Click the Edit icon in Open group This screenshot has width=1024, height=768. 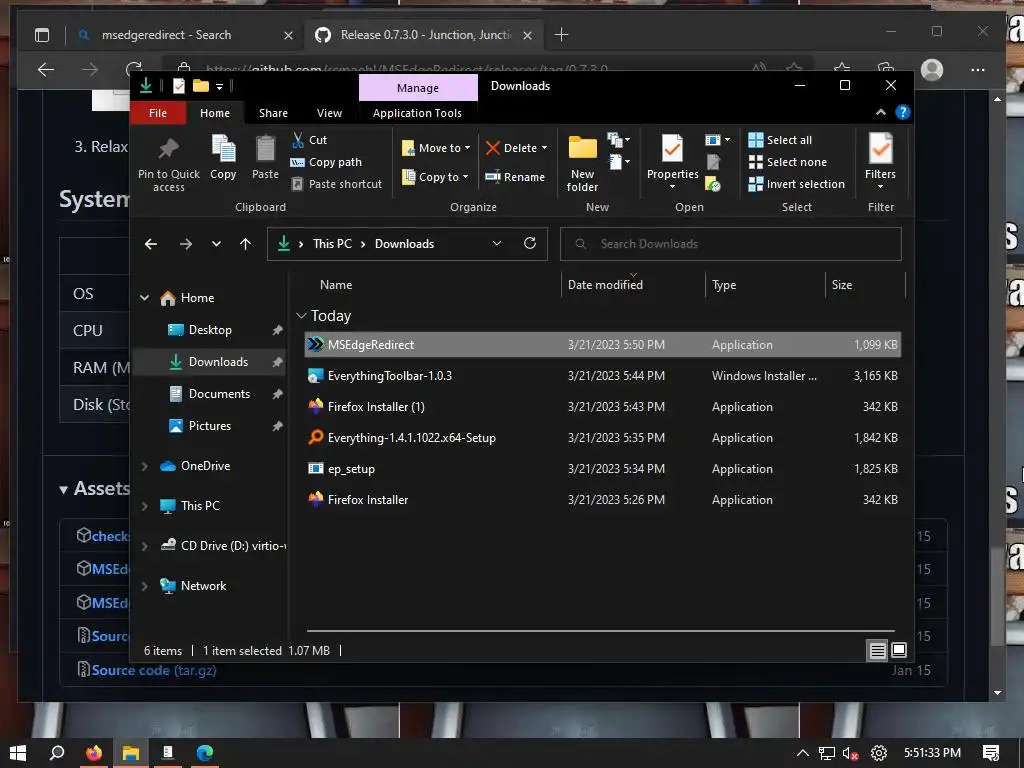(x=713, y=162)
